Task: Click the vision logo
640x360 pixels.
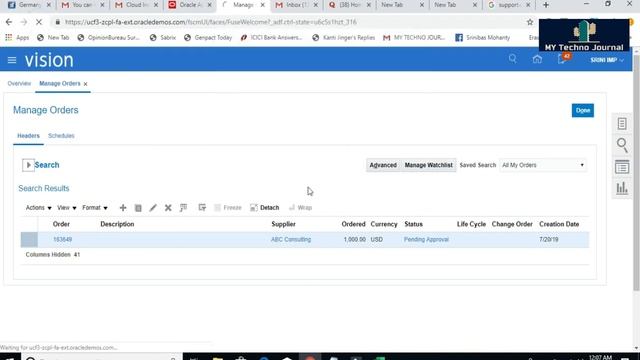Action: [49, 60]
